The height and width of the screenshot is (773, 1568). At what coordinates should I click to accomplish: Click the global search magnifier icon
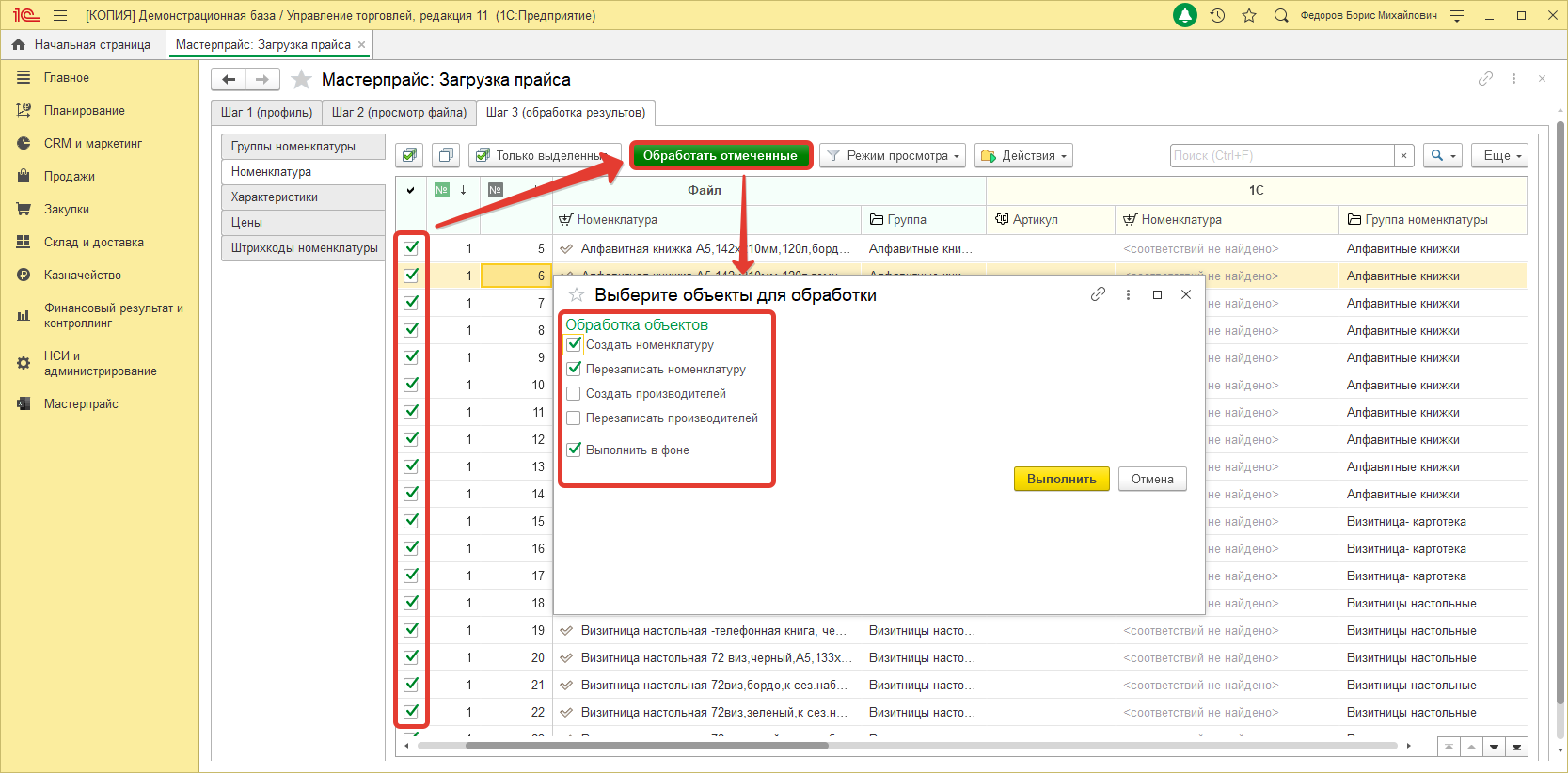(1280, 16)
